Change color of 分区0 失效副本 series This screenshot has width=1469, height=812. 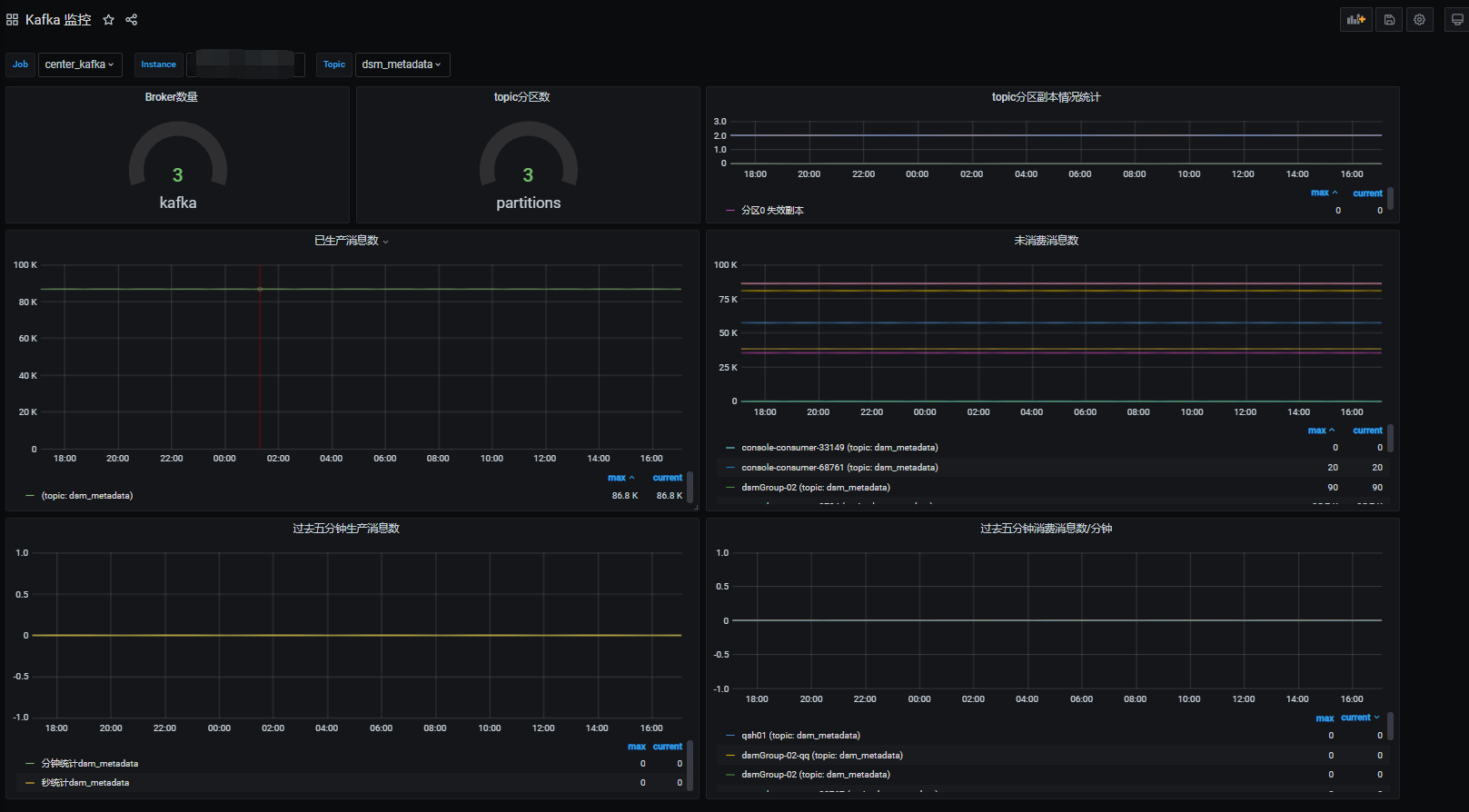click(730, 211)
